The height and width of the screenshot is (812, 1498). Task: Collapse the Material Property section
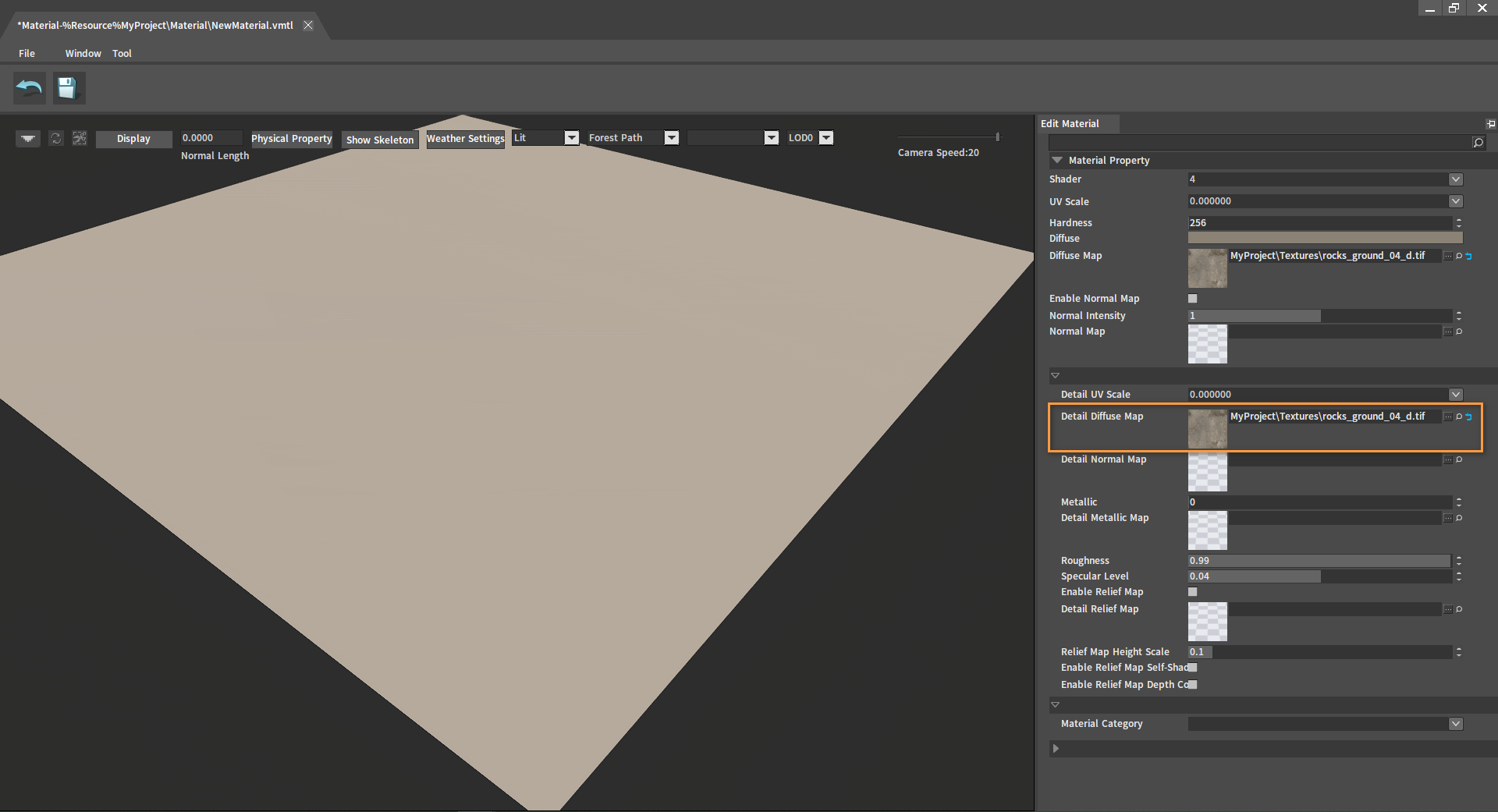click(x=1057, y=160)
